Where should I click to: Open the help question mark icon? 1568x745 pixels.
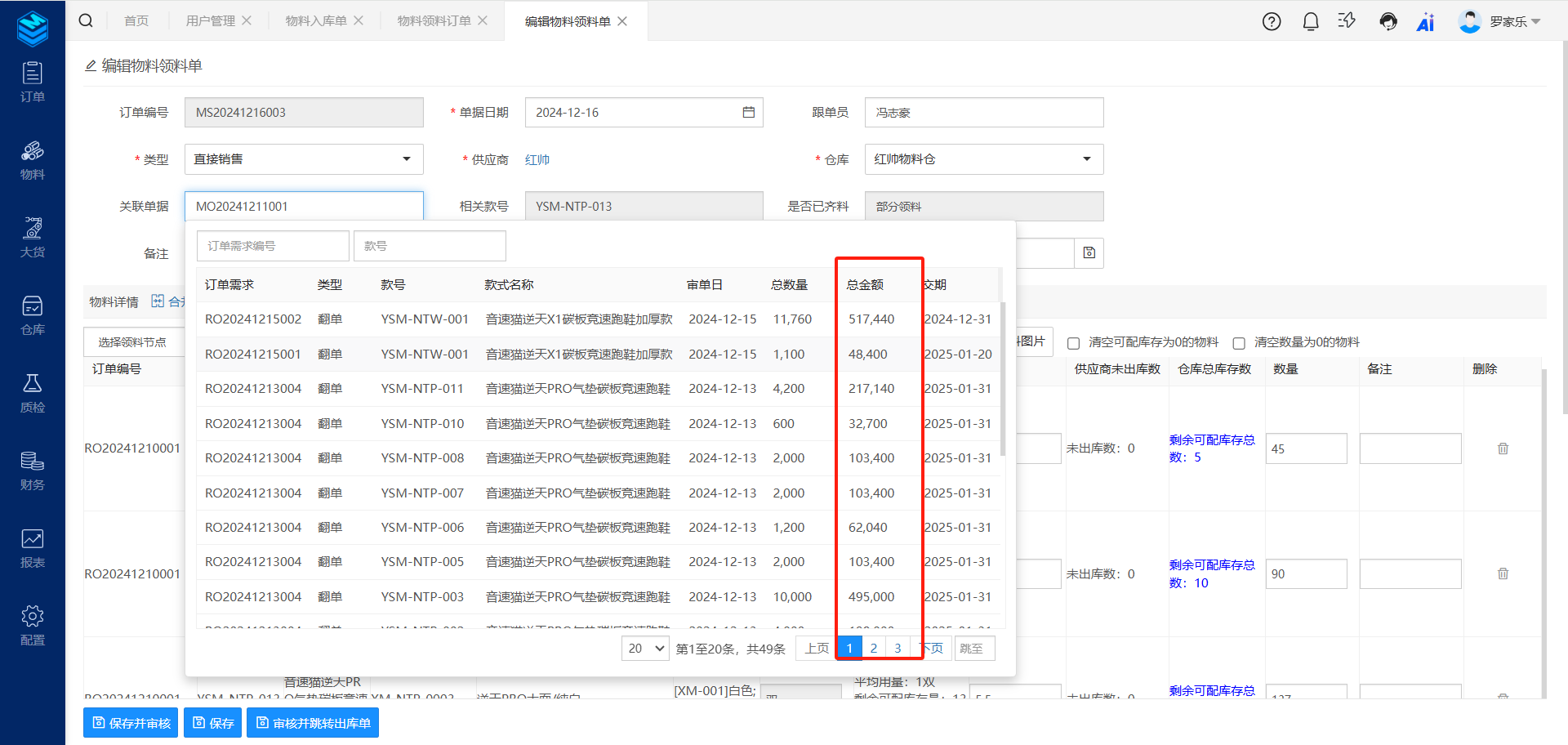[1271, 21]
